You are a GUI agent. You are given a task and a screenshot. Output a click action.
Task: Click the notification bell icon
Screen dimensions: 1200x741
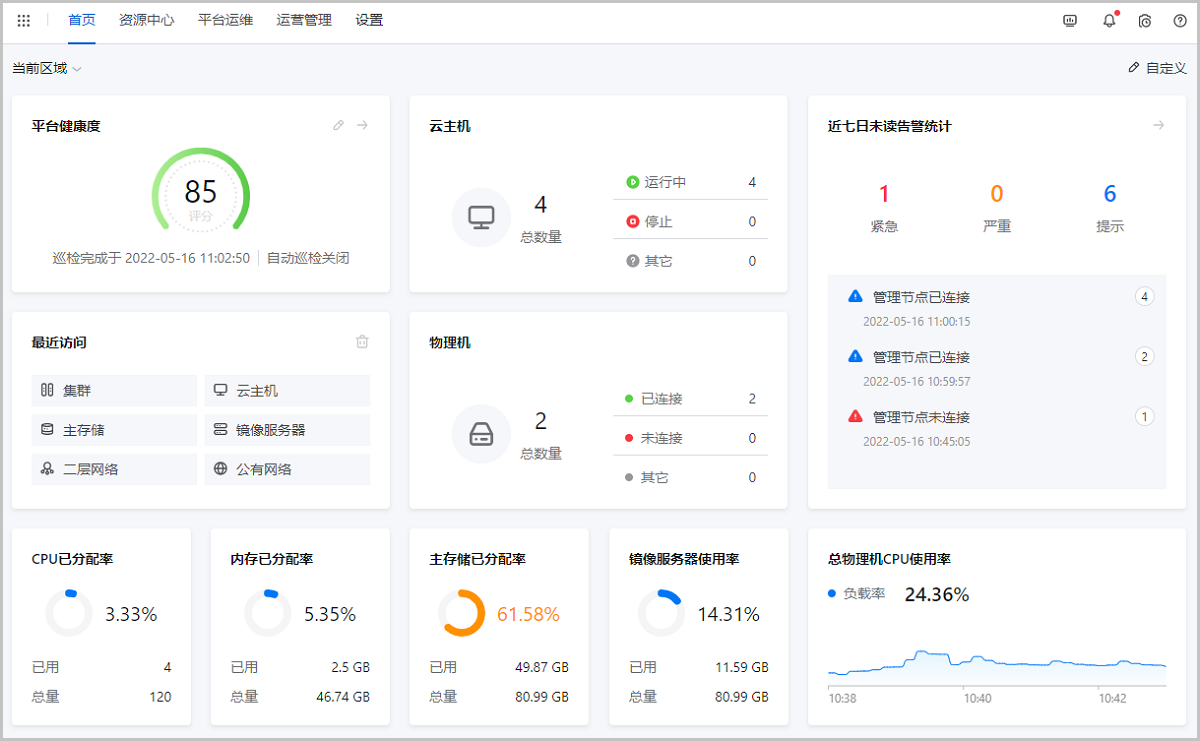point(1109,20)
